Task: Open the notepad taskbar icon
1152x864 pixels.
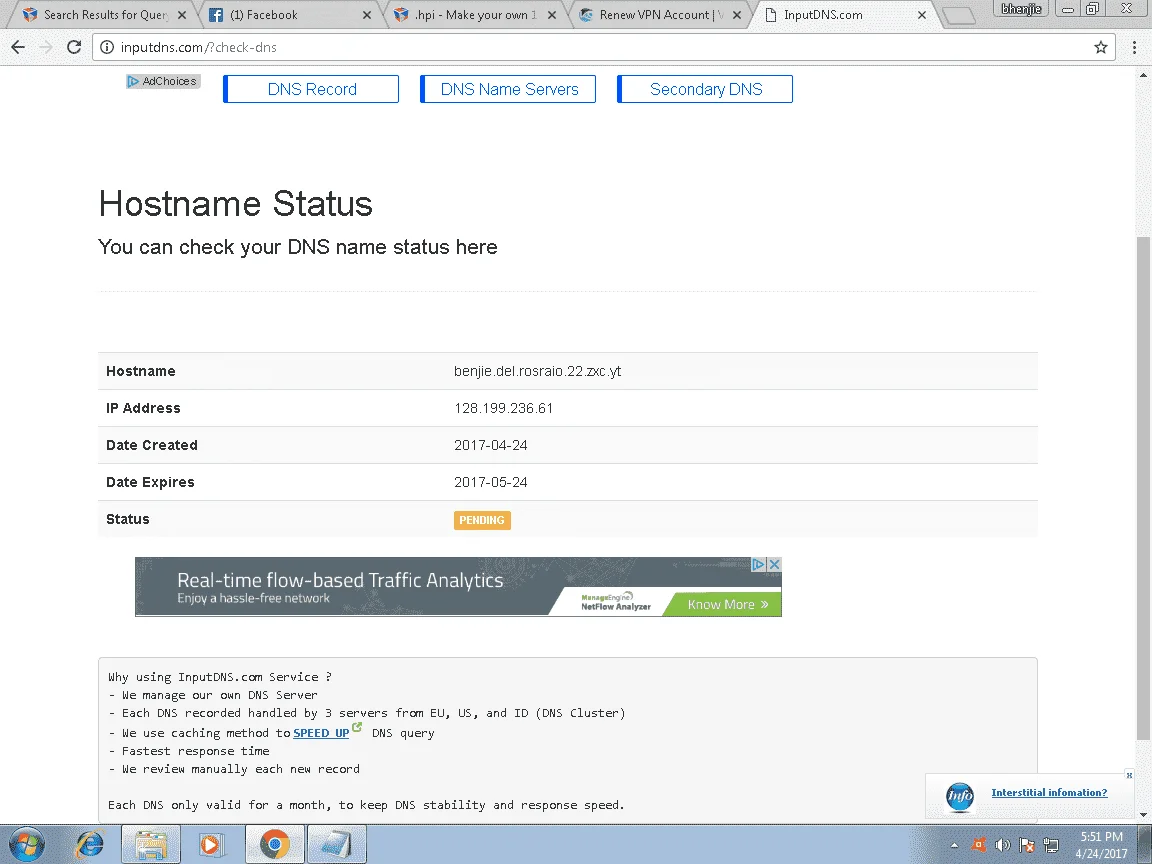Action: 336,845
